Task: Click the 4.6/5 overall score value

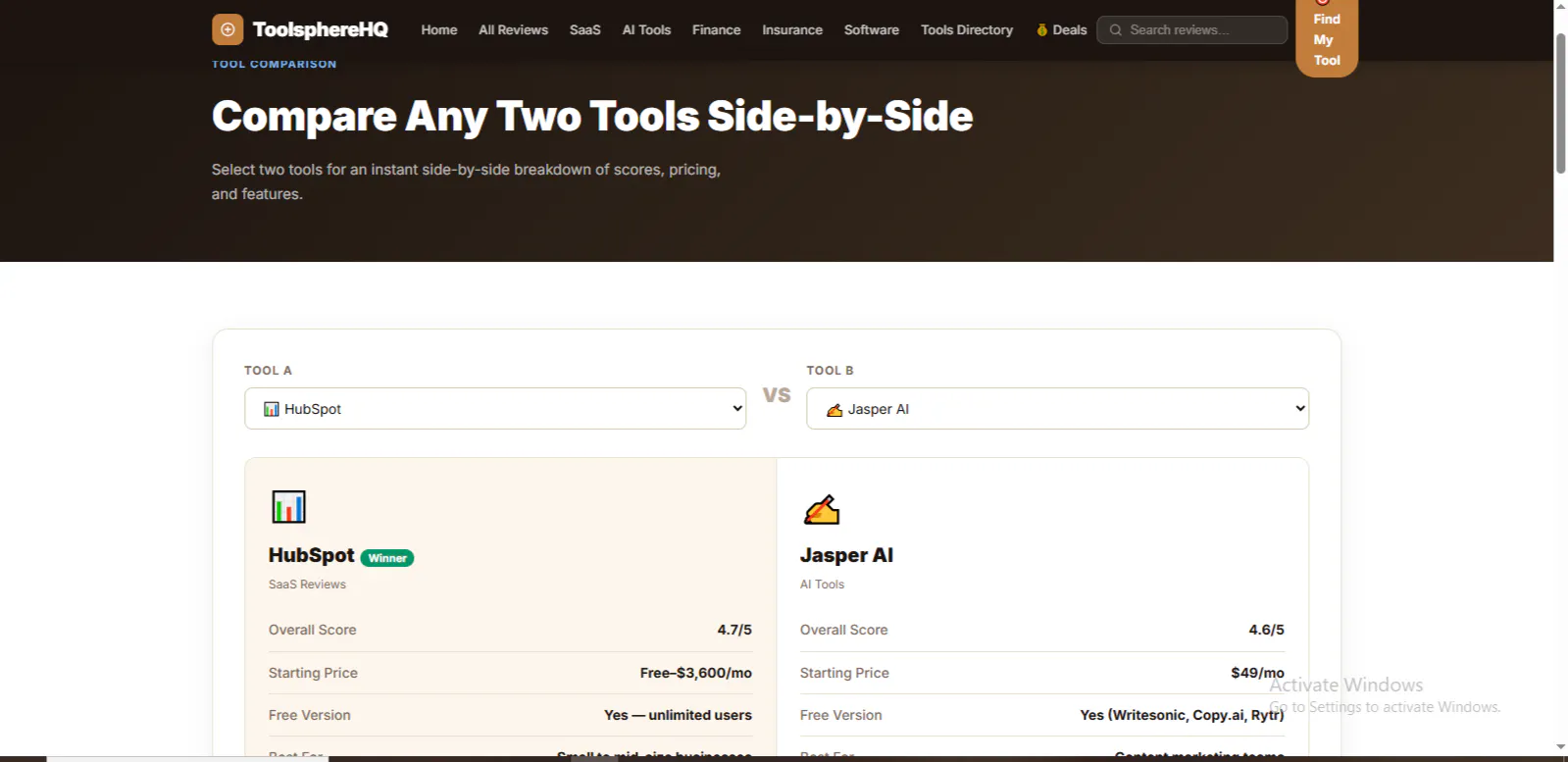Action: point(1266,630)
